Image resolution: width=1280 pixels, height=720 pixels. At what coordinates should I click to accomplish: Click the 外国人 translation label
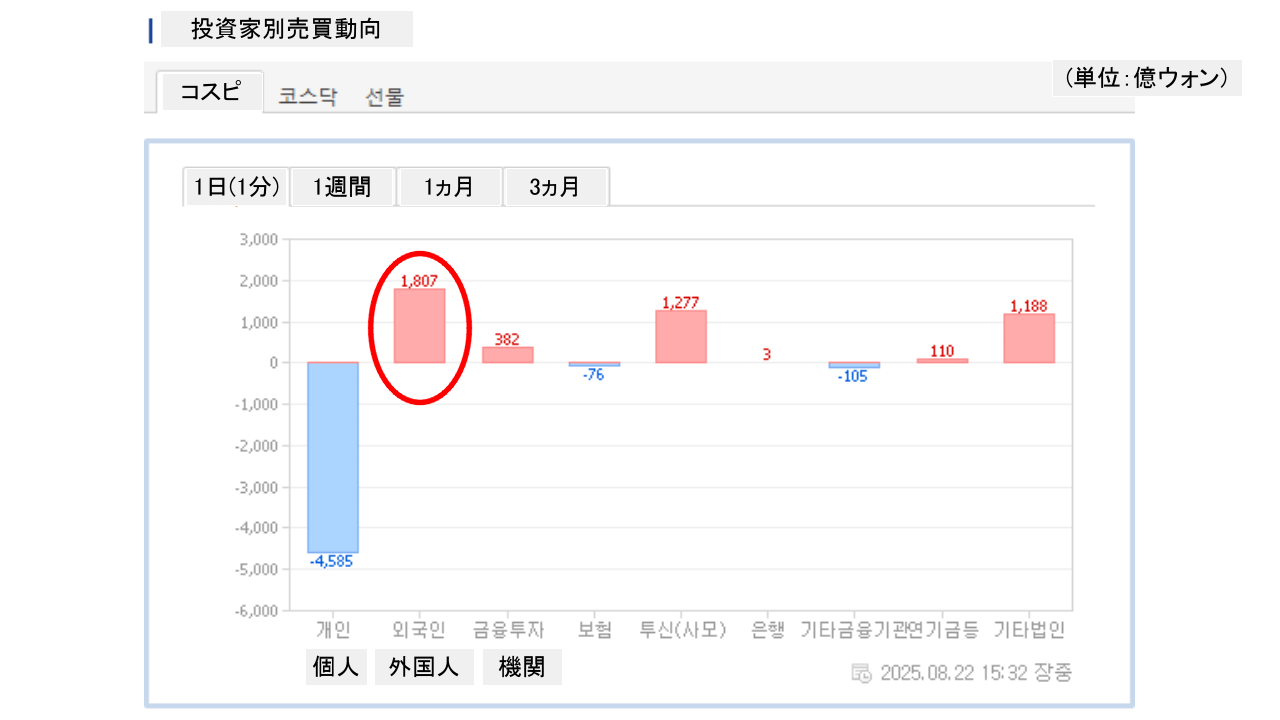pos(424,667)
